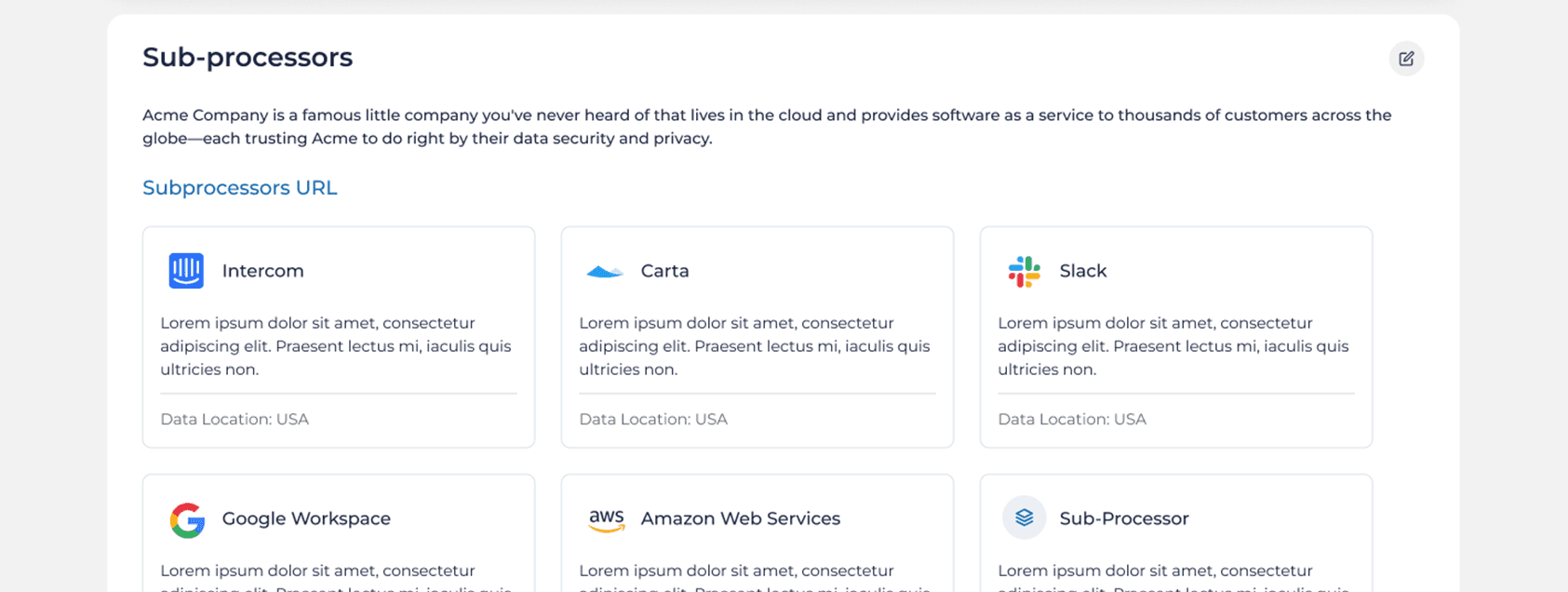Click the generic Sub-Processor layers icon
Viewport: 1568px width, 592px height.
coord(1024,518)
